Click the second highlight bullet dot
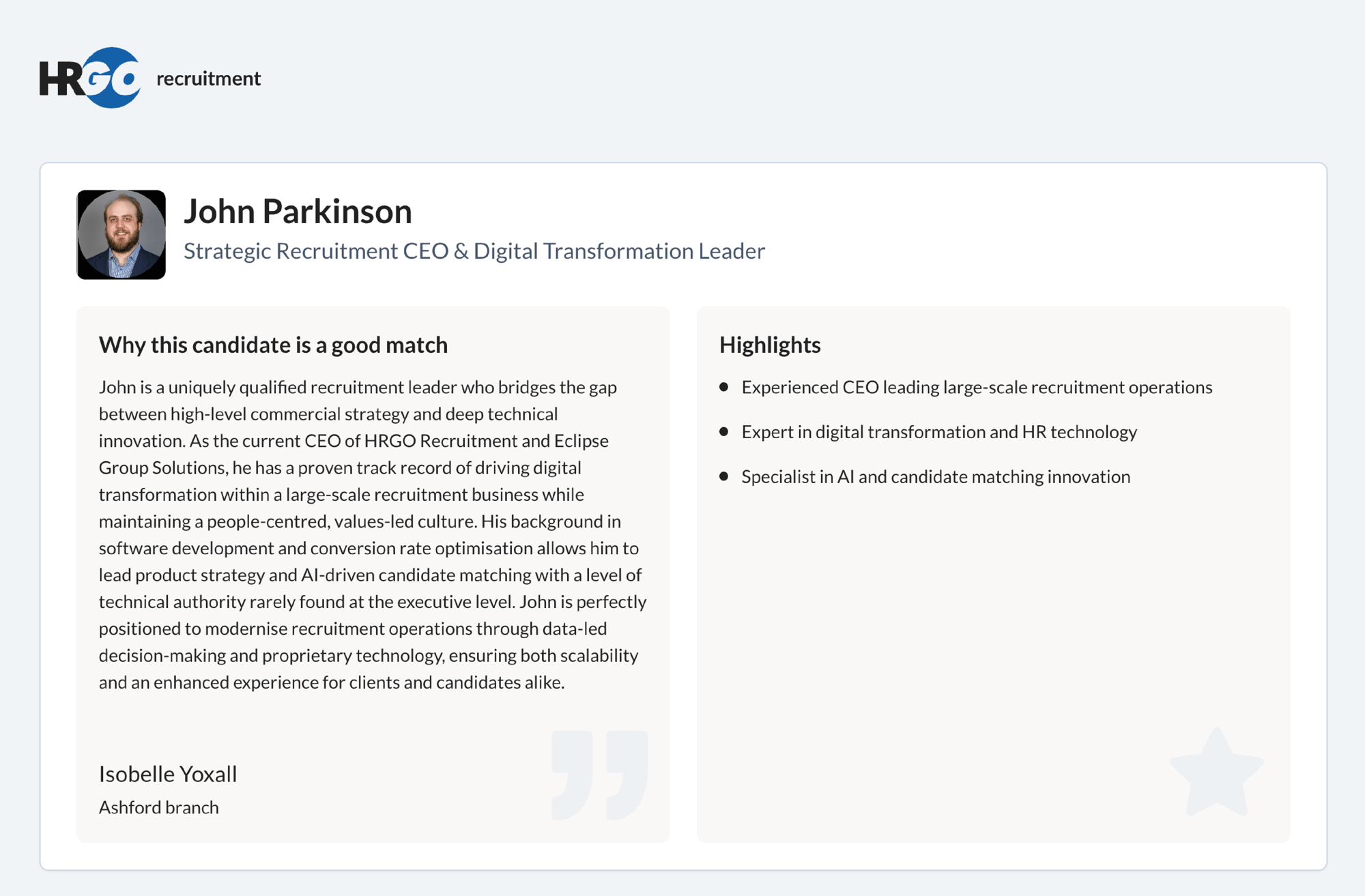The height and width of the screenshot is (896, 1365). coord(724,431)
